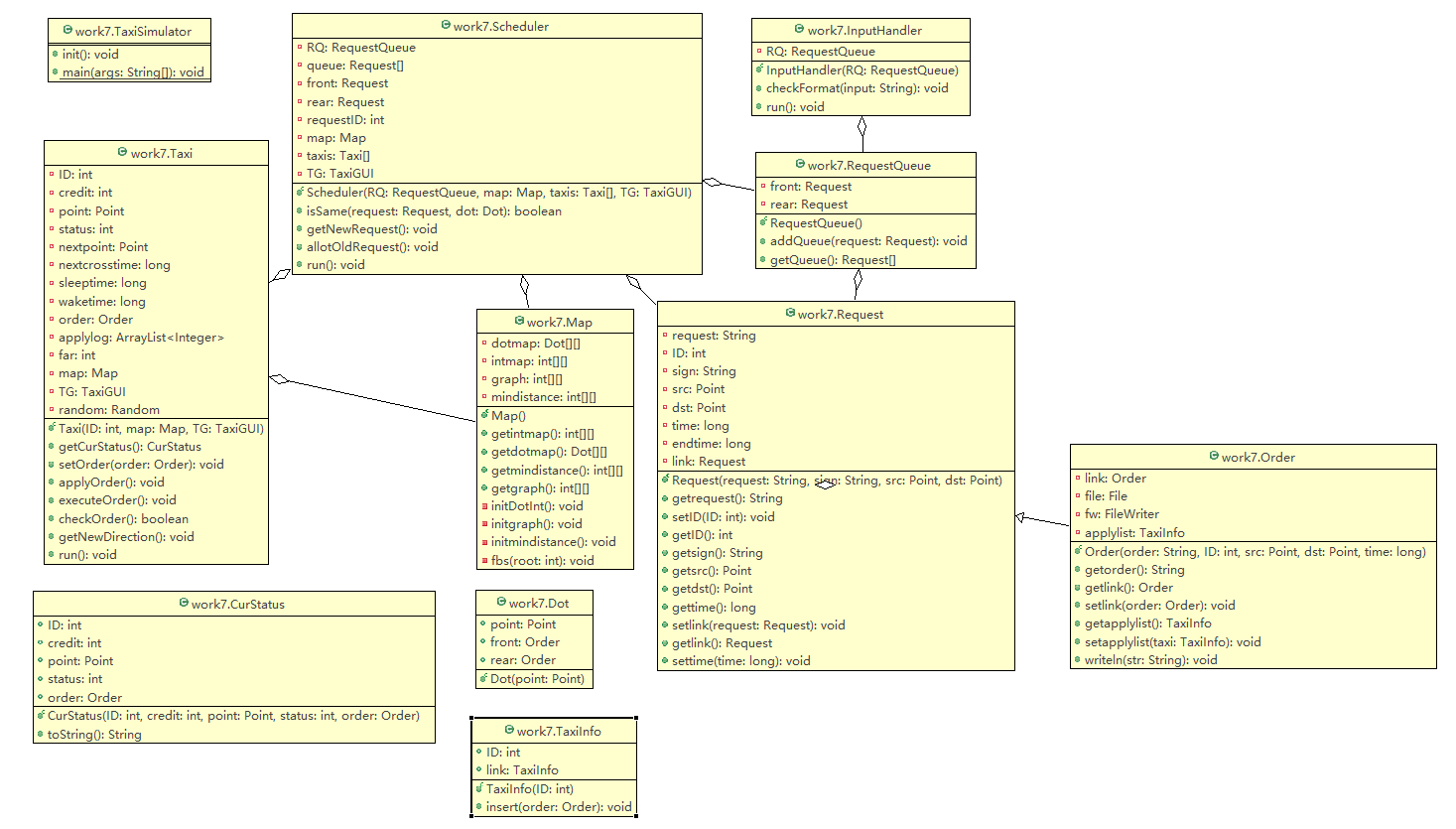Select the queue: Request[] field in Scheduler

tap(354, 66)
